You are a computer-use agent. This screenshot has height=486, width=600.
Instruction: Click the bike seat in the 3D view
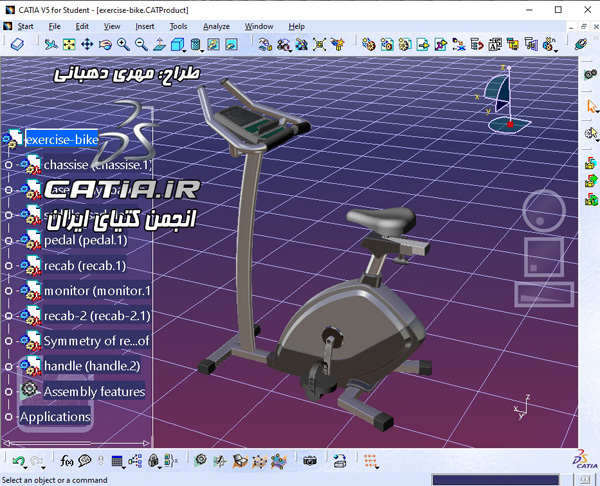(381, 221)
